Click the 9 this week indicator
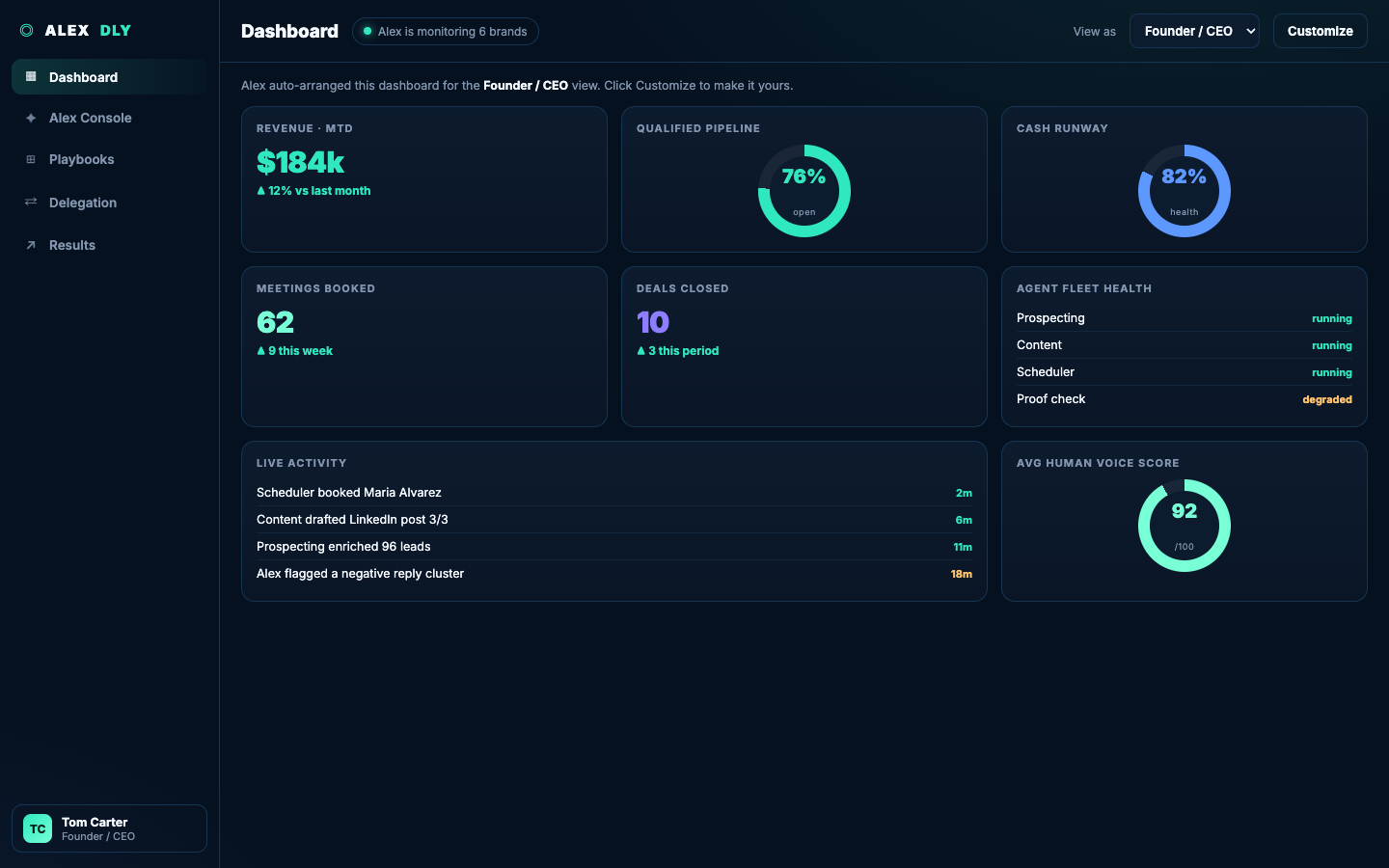 point(294,351)
